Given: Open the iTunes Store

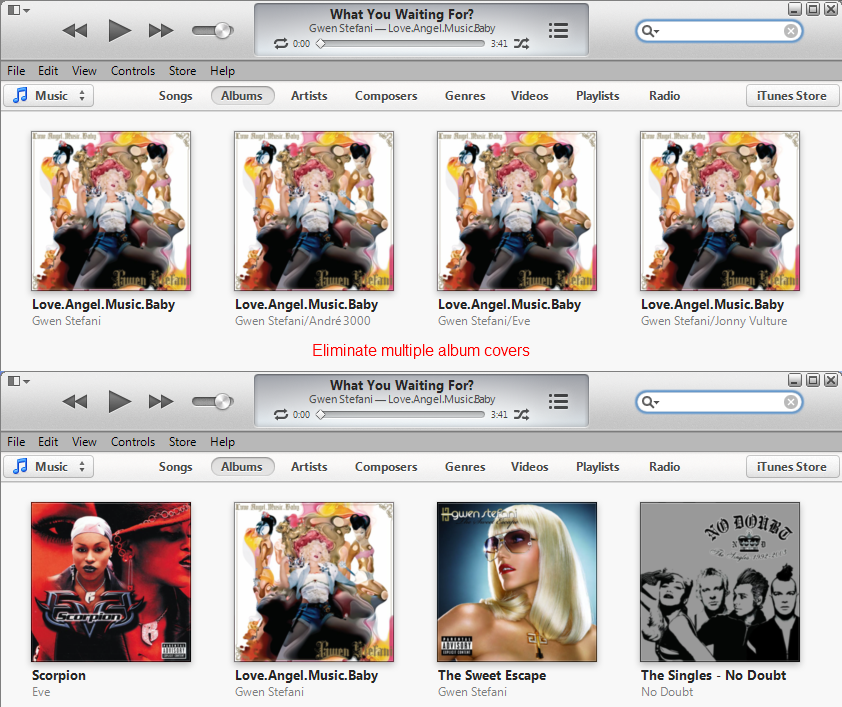Looking at the screenshot, I should [792, 95].
